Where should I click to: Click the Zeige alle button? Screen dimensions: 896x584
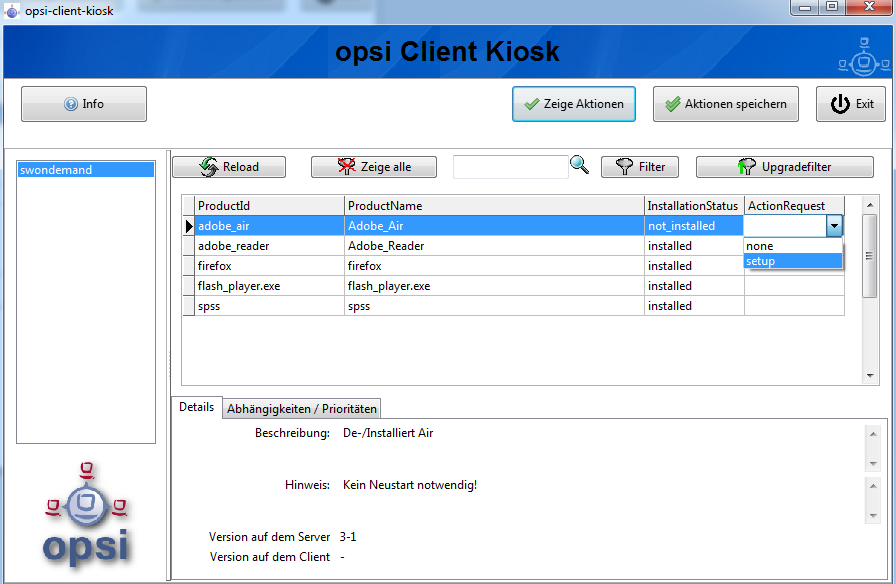point(374,167)
